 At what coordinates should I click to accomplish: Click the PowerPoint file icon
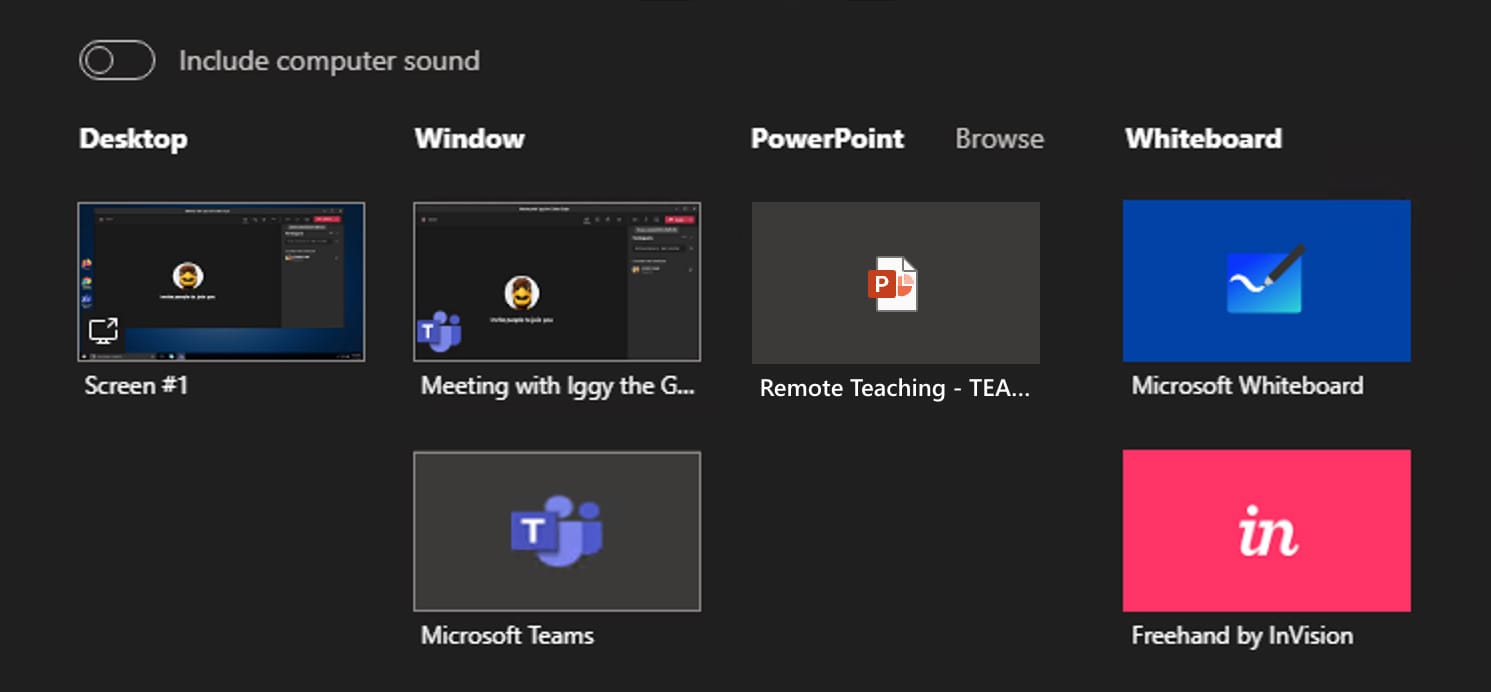point(893,284)
